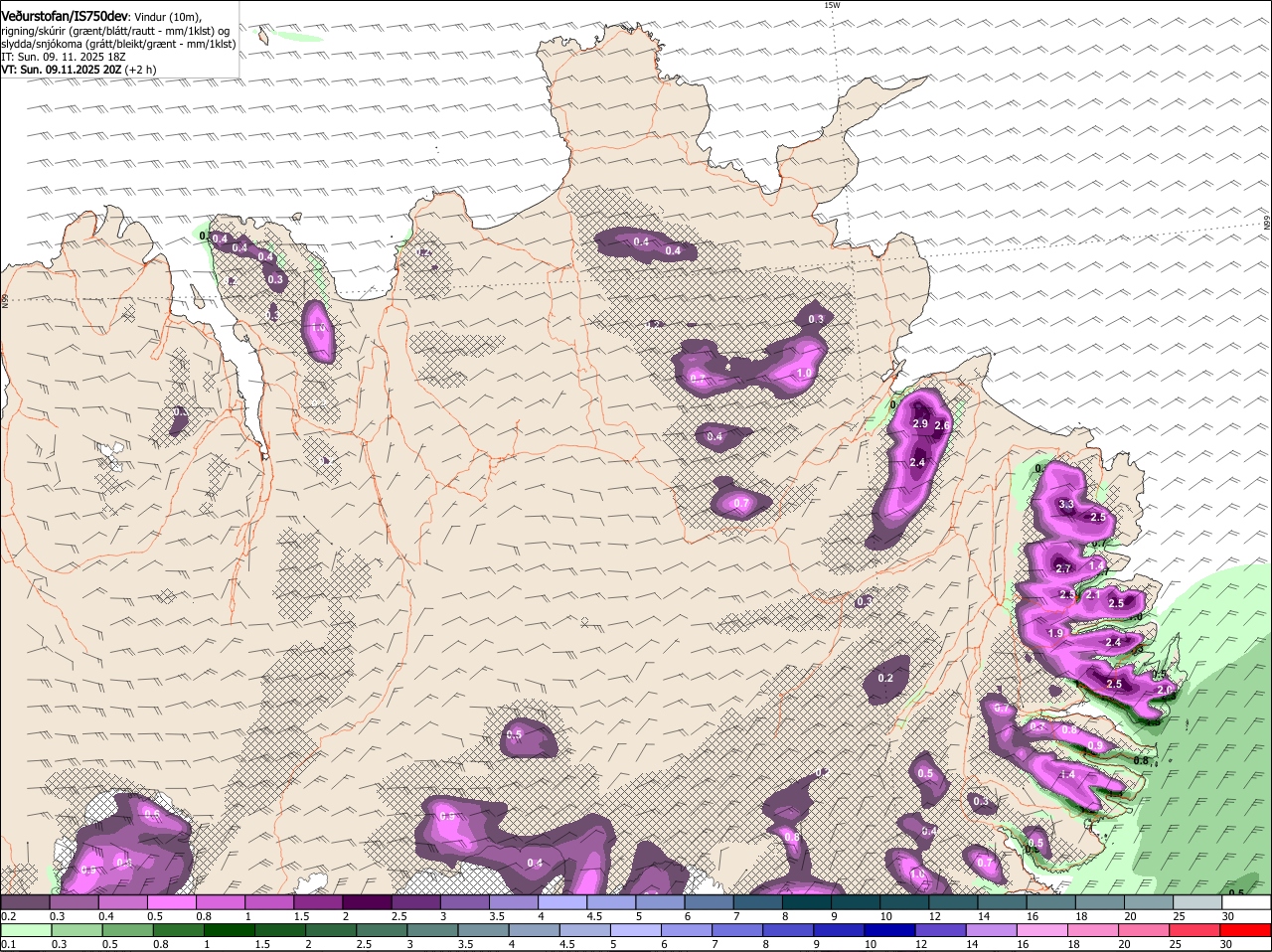Click the 2.7 snowfall value on the map
This screenshot has height=952, width=1272.
click(x=1062, y=569)
